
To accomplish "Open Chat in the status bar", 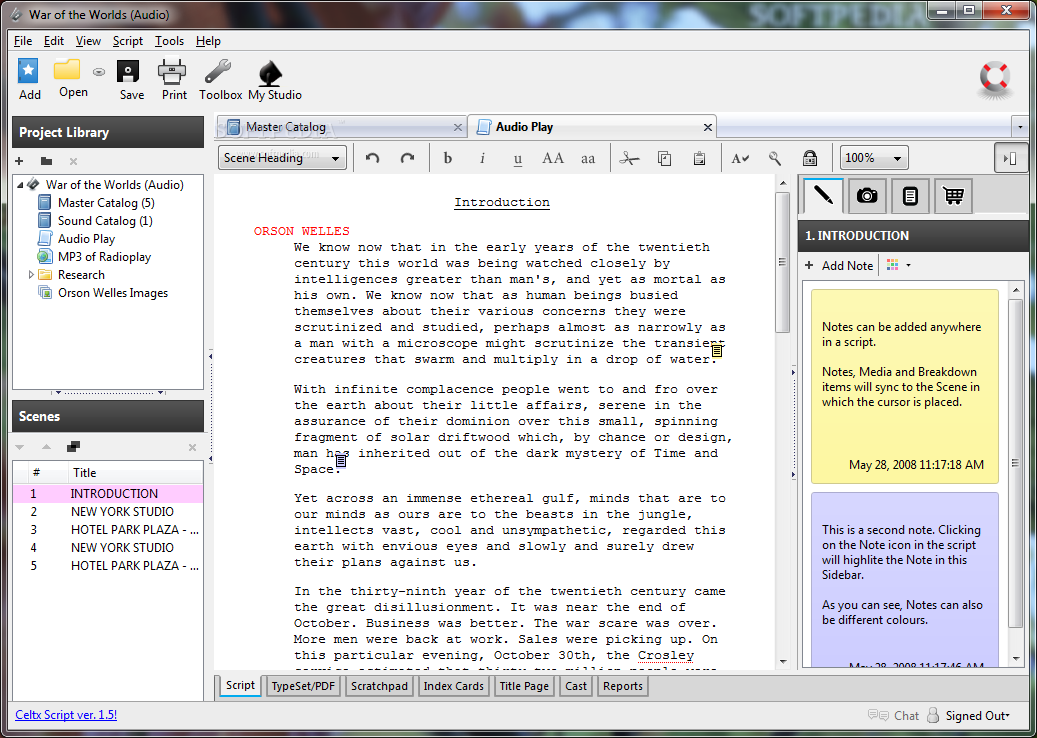I will click(893, 716).
